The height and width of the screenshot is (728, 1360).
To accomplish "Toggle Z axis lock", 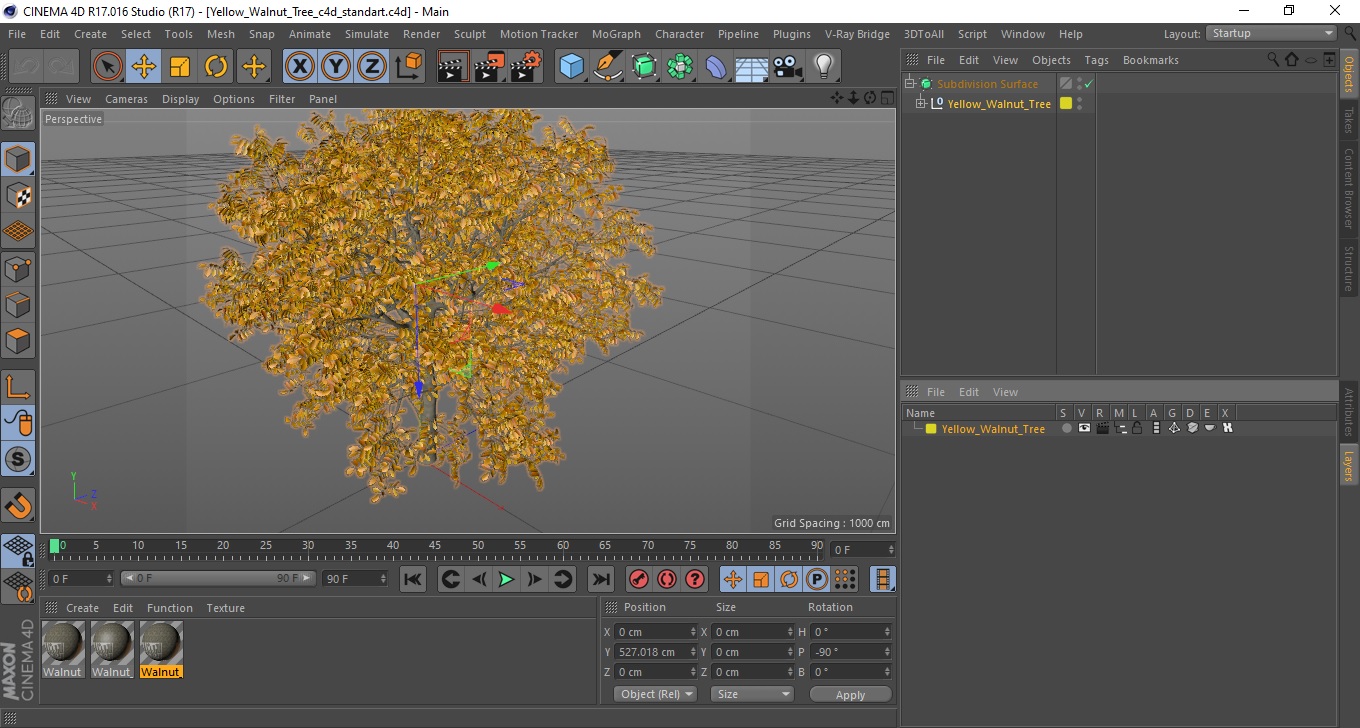I will tap(372, 67).
